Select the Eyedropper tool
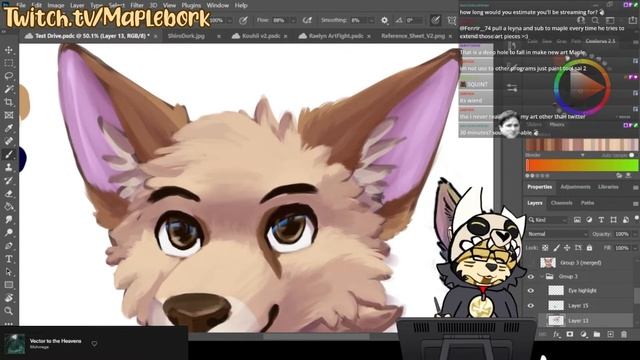 coord(9,129)
